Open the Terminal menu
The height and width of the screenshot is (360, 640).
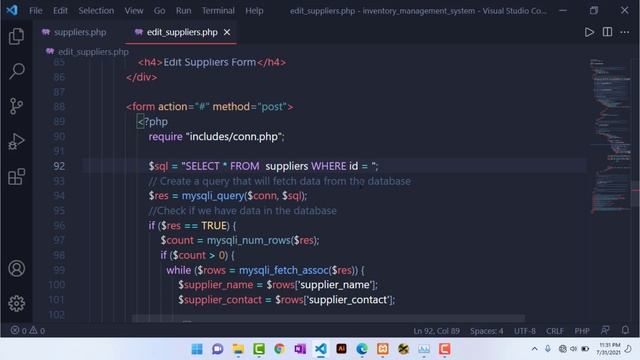pos(218,11)
